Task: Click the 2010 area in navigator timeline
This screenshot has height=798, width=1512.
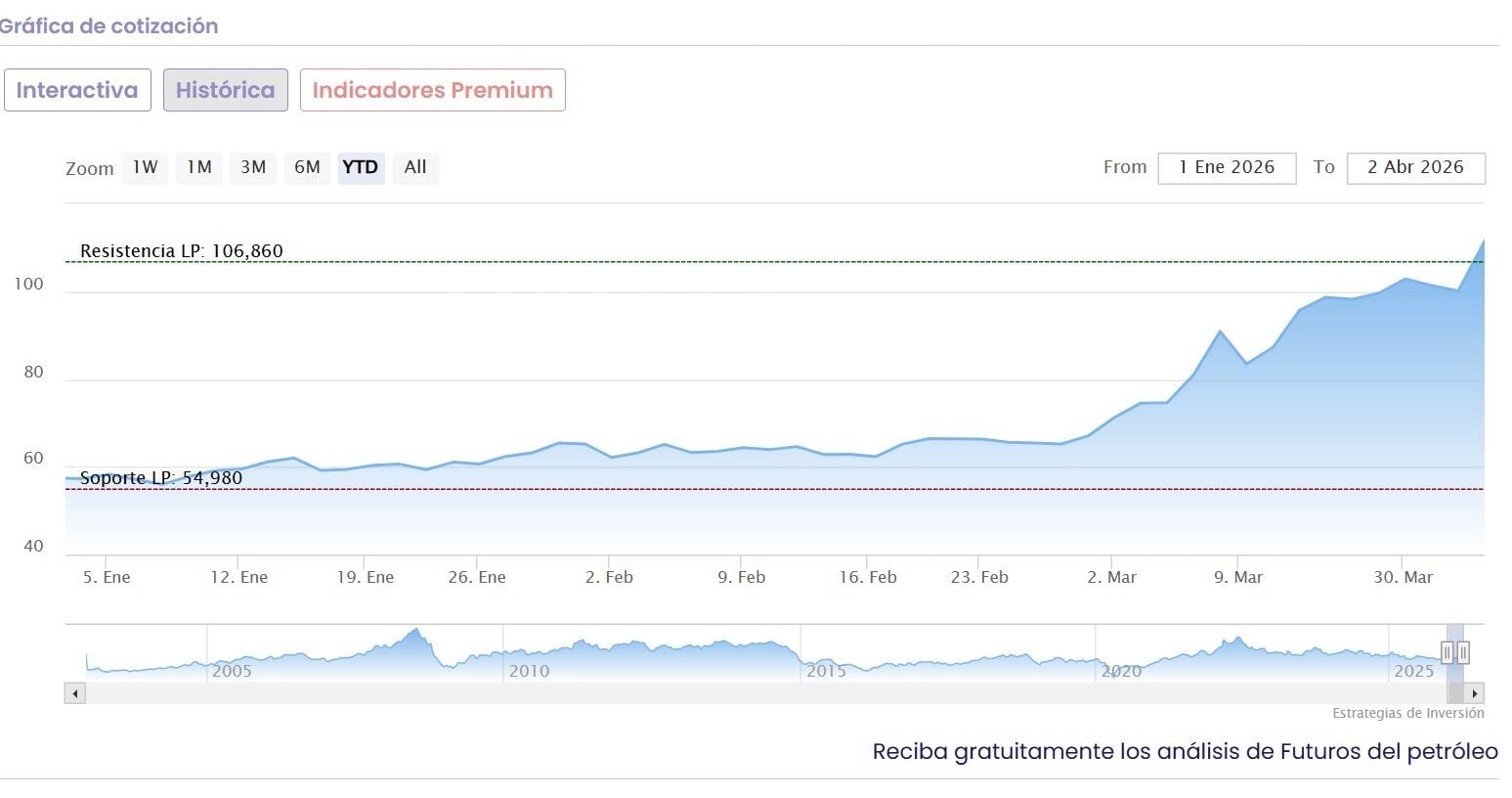Action: click(x=529, y=670)
